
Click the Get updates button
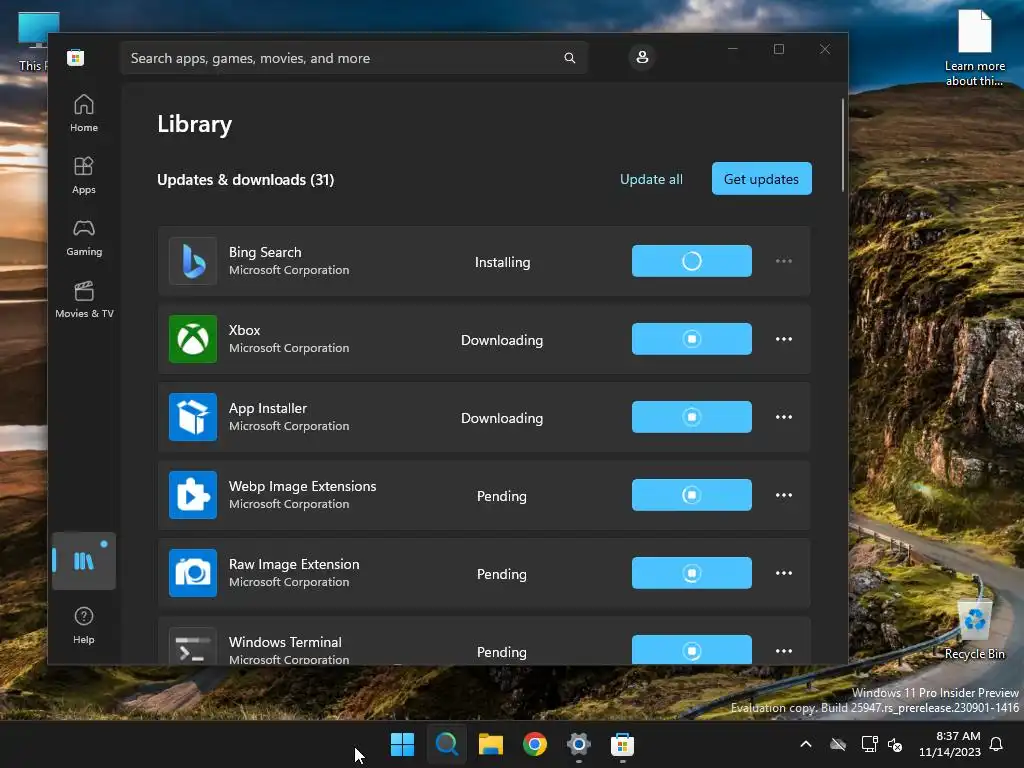tap(761, 178)
